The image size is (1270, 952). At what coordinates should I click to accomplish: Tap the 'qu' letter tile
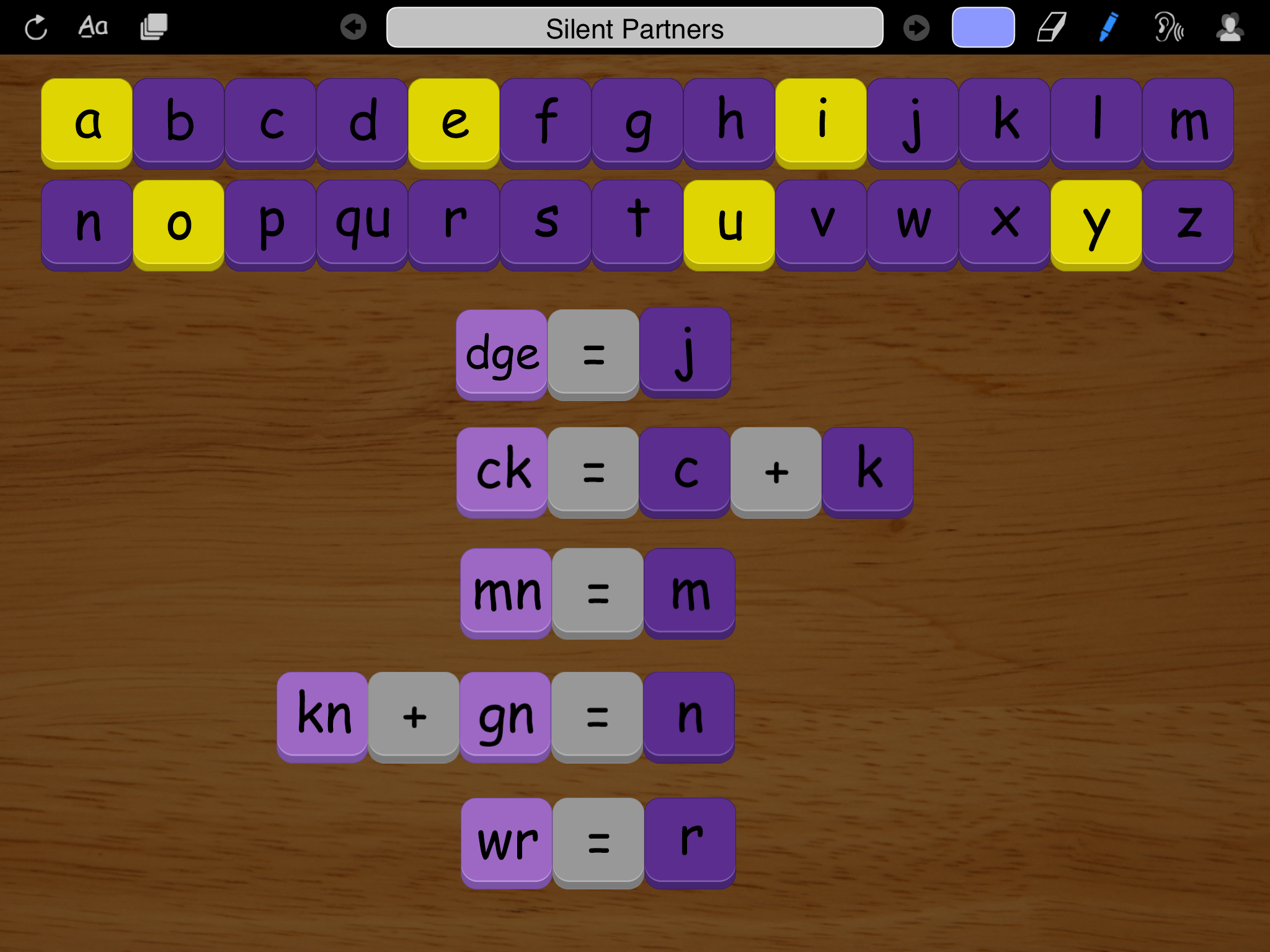tap(362, 223)
